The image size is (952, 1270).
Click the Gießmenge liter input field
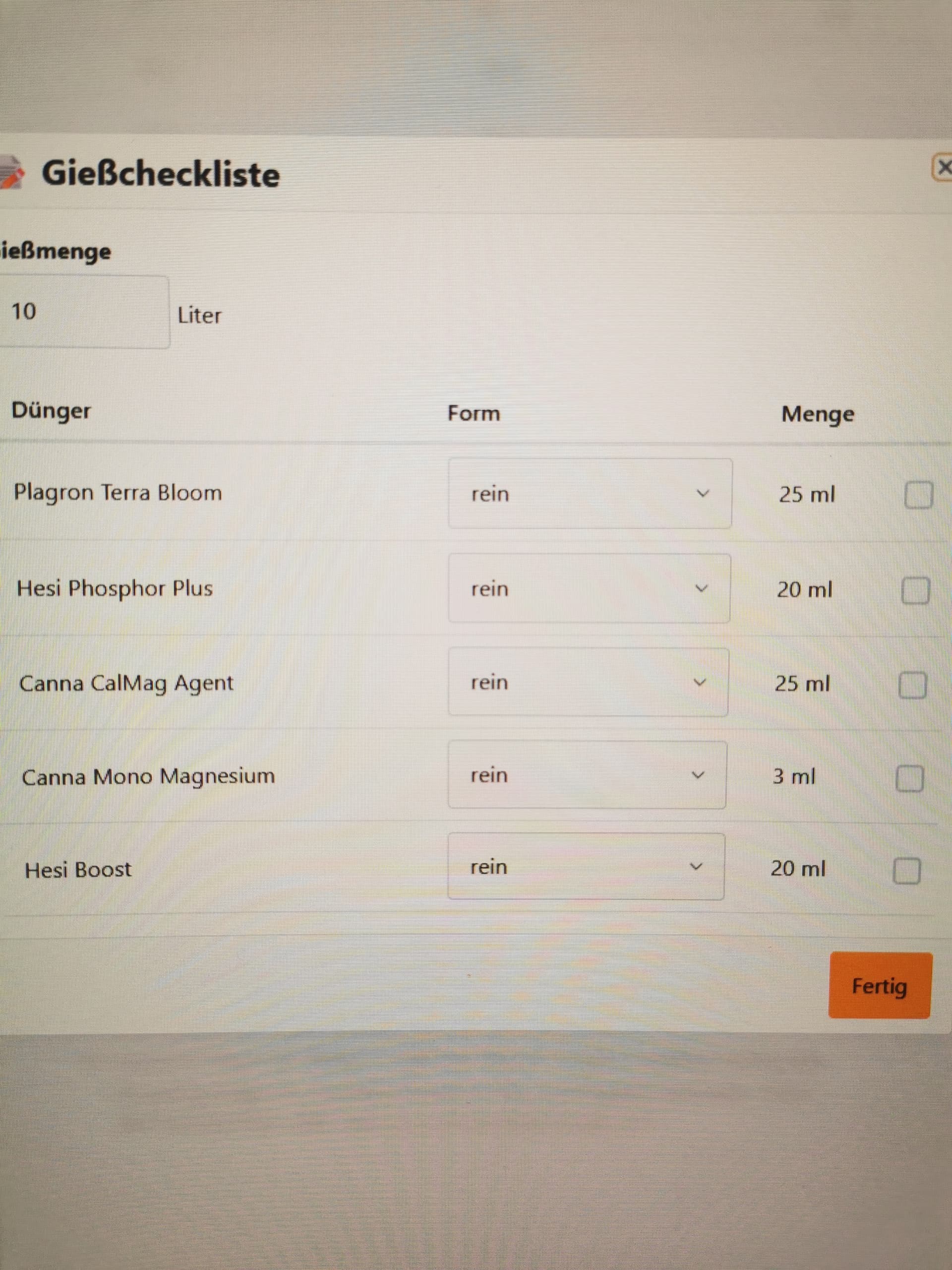[83, 312]
